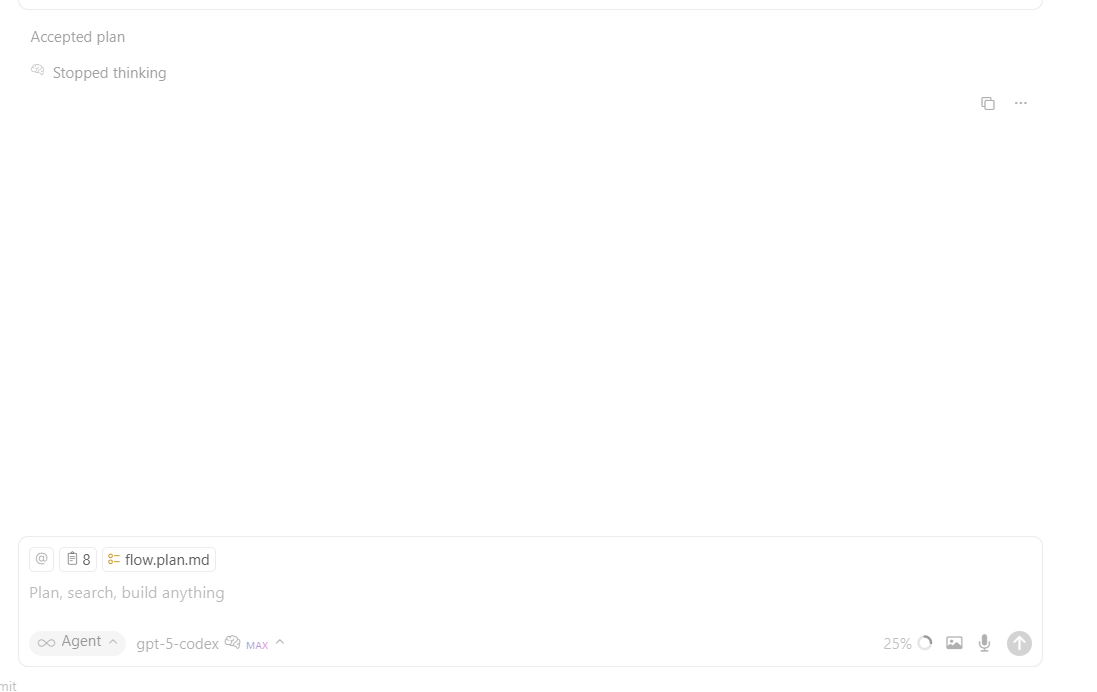
Task: Open the flow.plan.md file chip
Action: 159,559
